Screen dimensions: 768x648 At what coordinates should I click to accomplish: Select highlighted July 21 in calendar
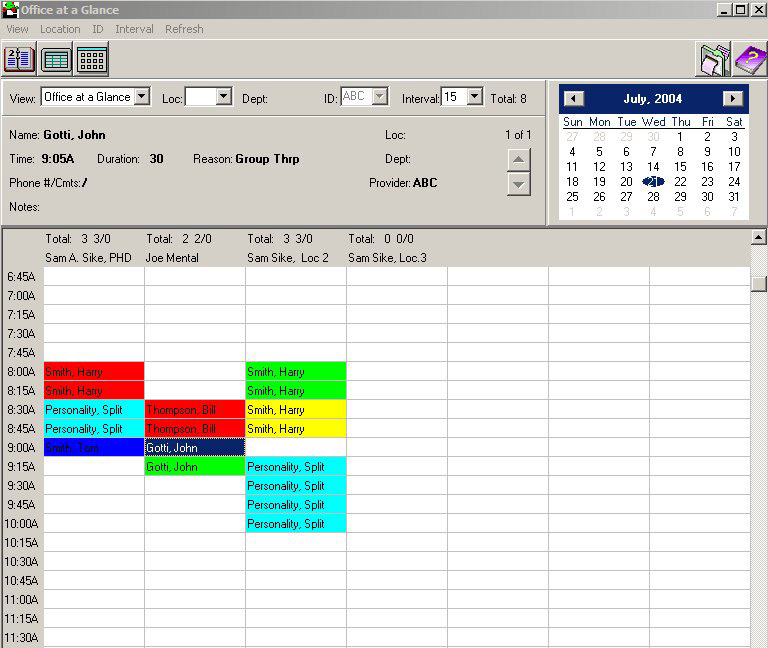pyautogui.click(x=653, y=182)
